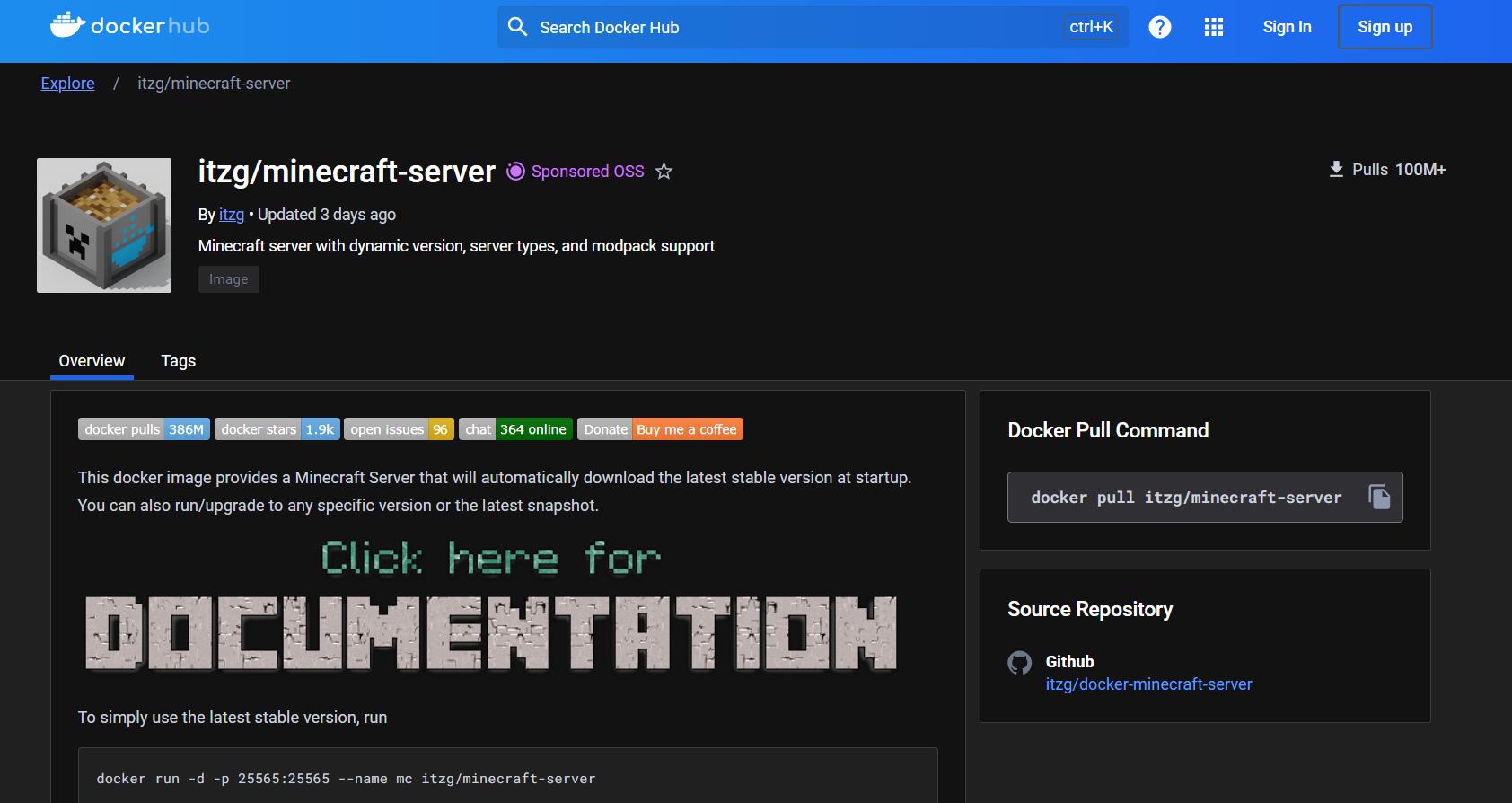The image size is (1512, 803).
Task: Open the help question mark icon
Action: [x=1159, y=27]
